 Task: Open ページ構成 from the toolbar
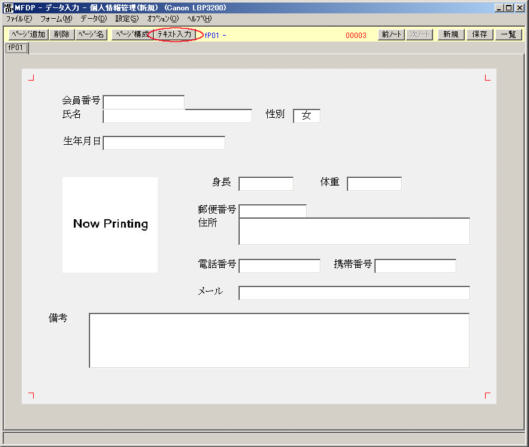(x=132, y=34)
